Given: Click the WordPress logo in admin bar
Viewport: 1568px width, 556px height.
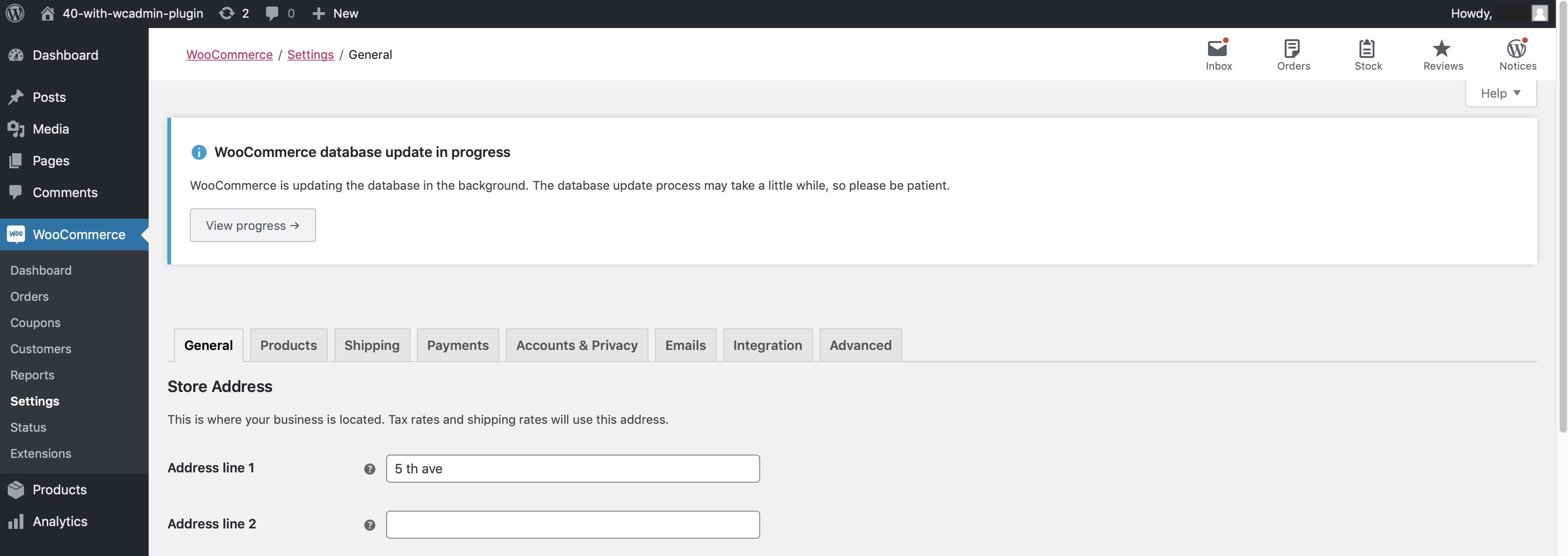Looking at the screenshot, I should click(x=14, y=13).
